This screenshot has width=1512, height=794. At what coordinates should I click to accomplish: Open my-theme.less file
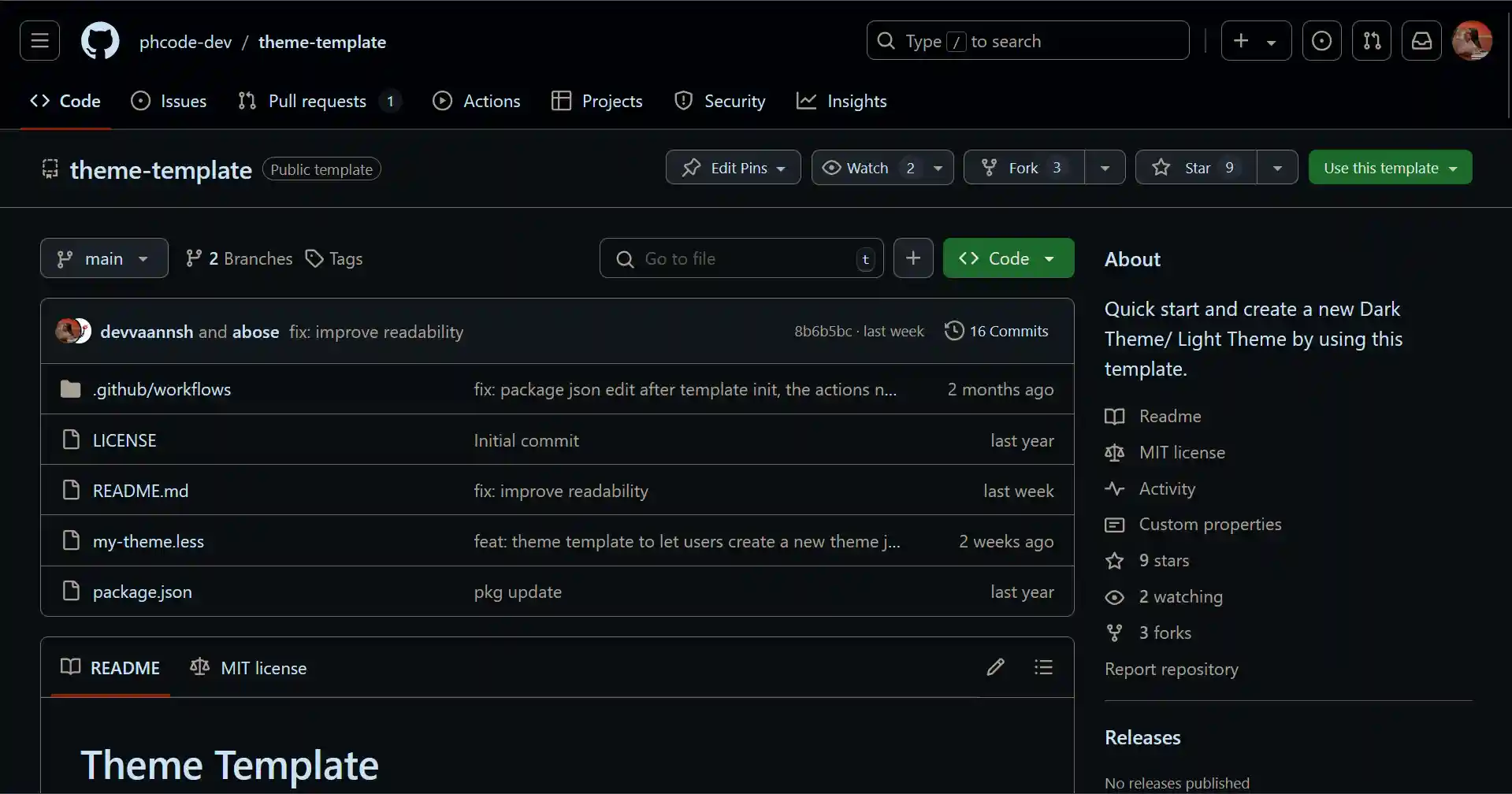pyautogui.click(x=148, y=541)
